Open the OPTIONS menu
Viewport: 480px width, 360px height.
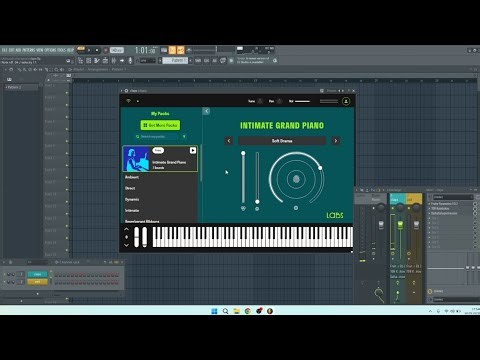[x=50, y=50]
